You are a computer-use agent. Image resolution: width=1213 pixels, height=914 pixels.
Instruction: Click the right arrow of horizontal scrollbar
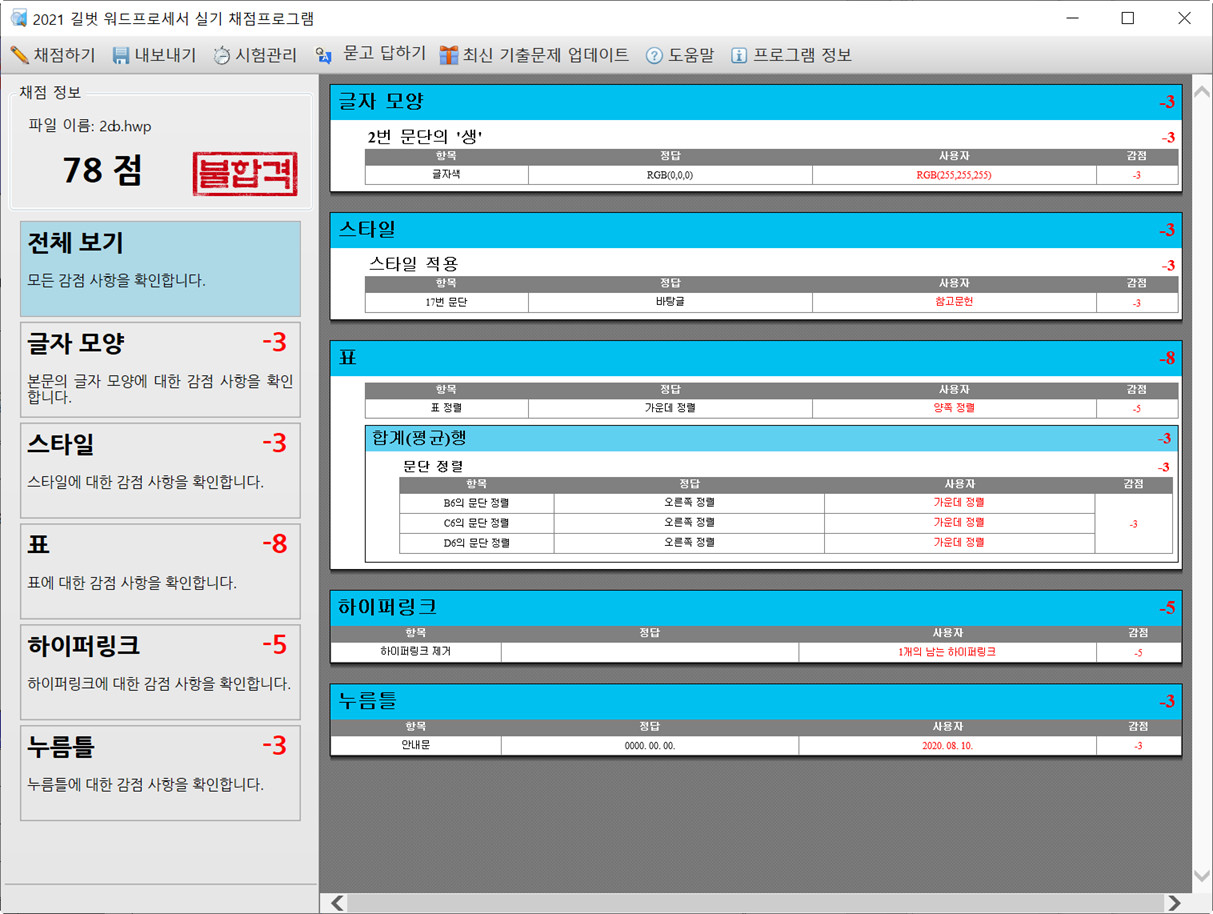1173,903
